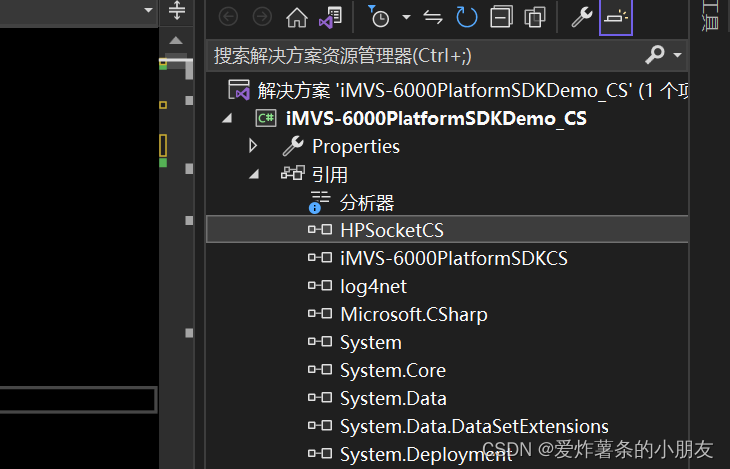Viewport: 730px width, 469px height.
Task: Click the System reference icon
Action: (320, 341)
